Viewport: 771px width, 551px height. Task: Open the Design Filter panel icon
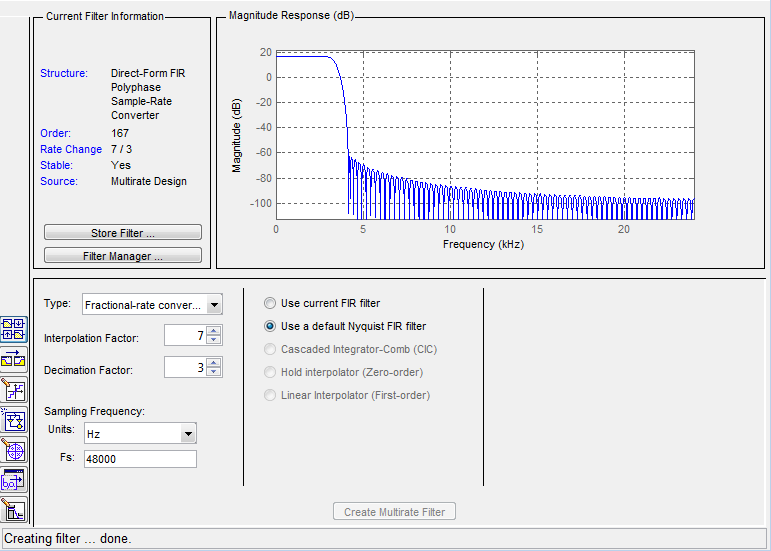tap(13, 511)
